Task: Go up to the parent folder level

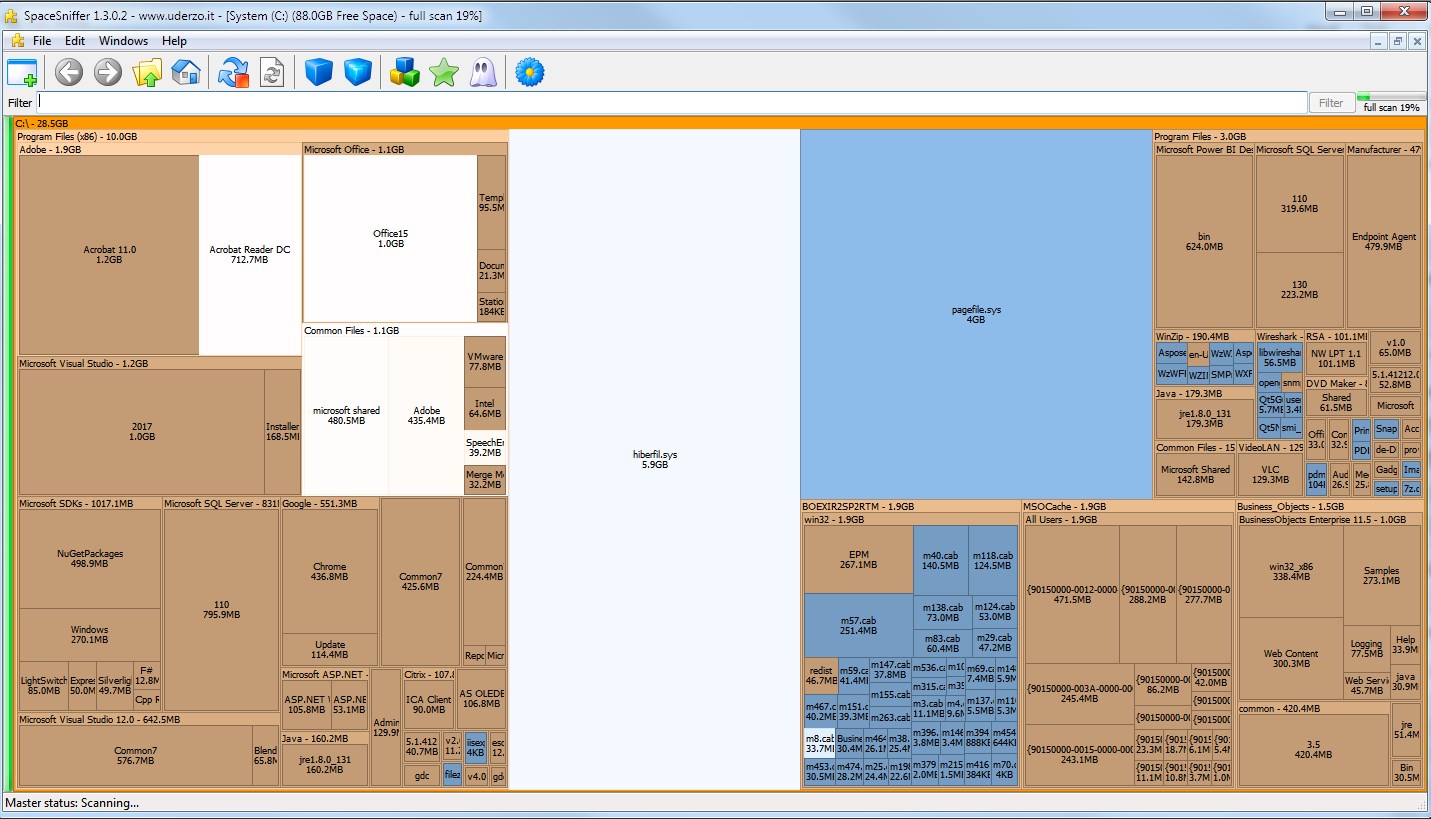Action: (x=147, y=72)
